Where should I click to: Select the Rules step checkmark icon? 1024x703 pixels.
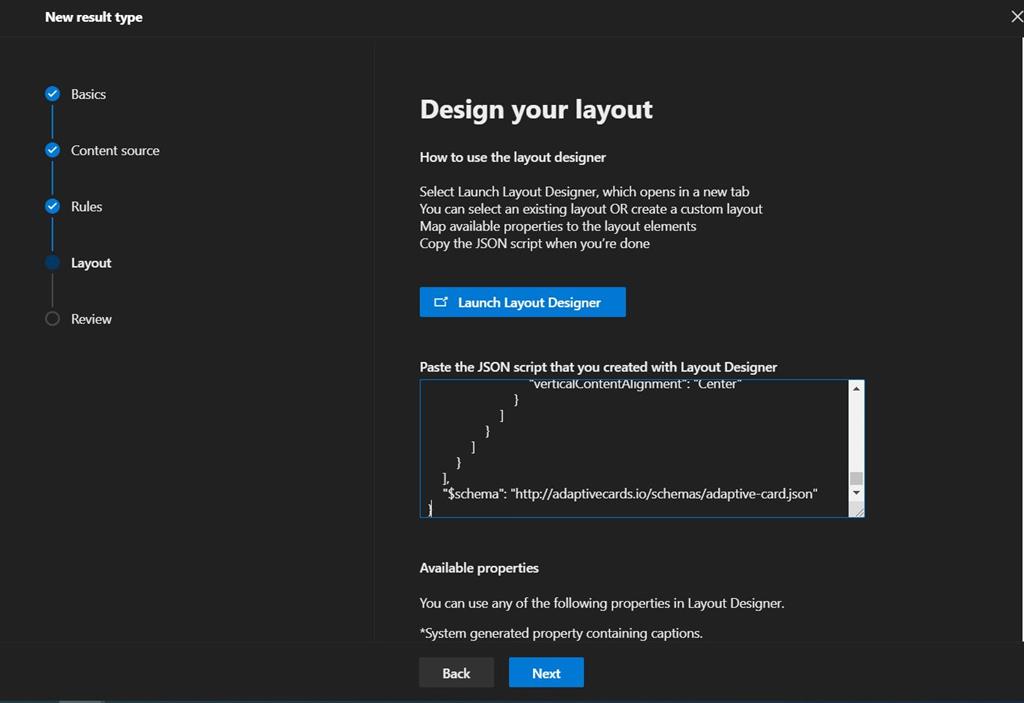pos(52,206)
